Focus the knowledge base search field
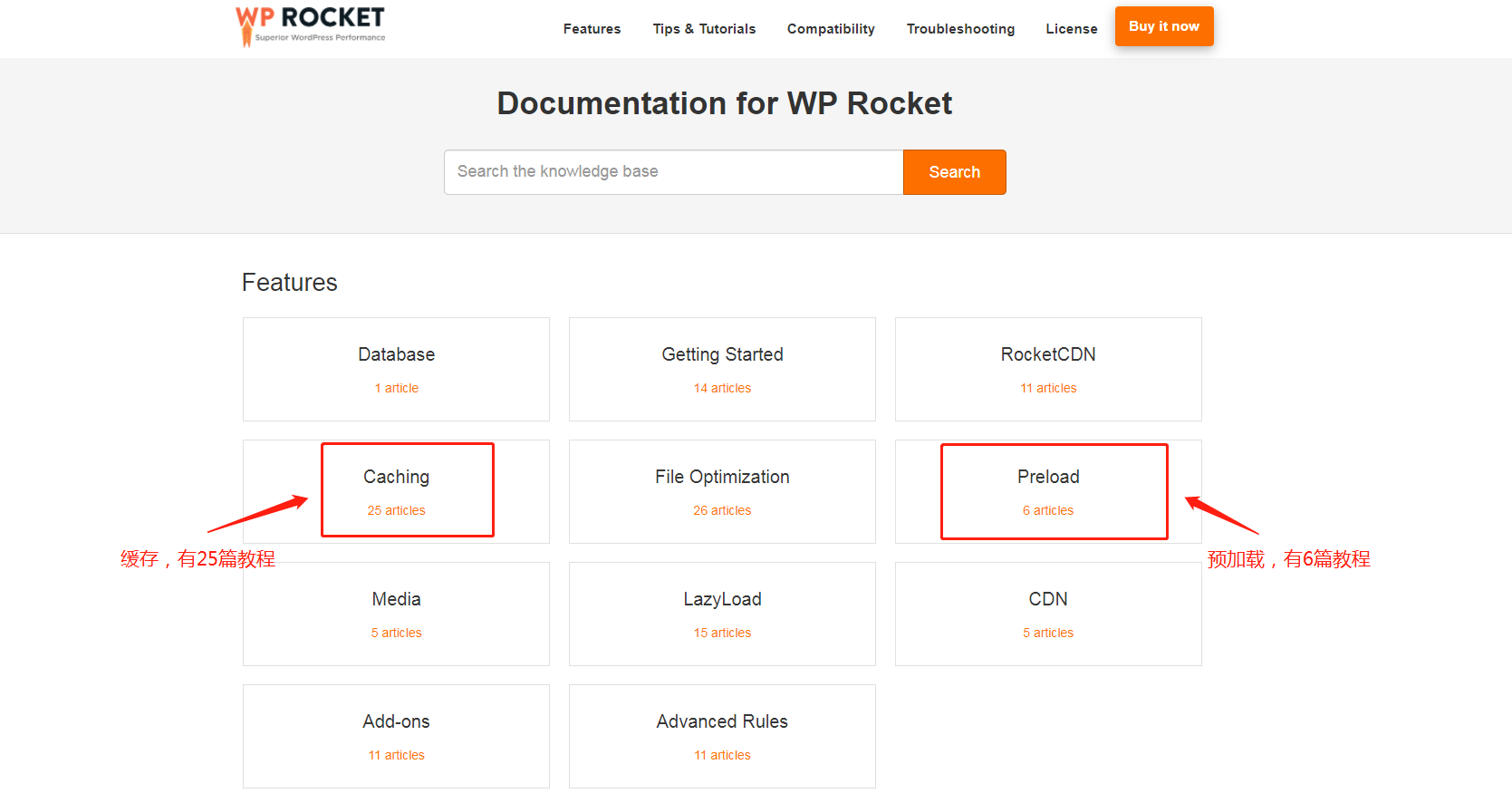The height and width of the screenshot is (803, 1512). (674, 172)
